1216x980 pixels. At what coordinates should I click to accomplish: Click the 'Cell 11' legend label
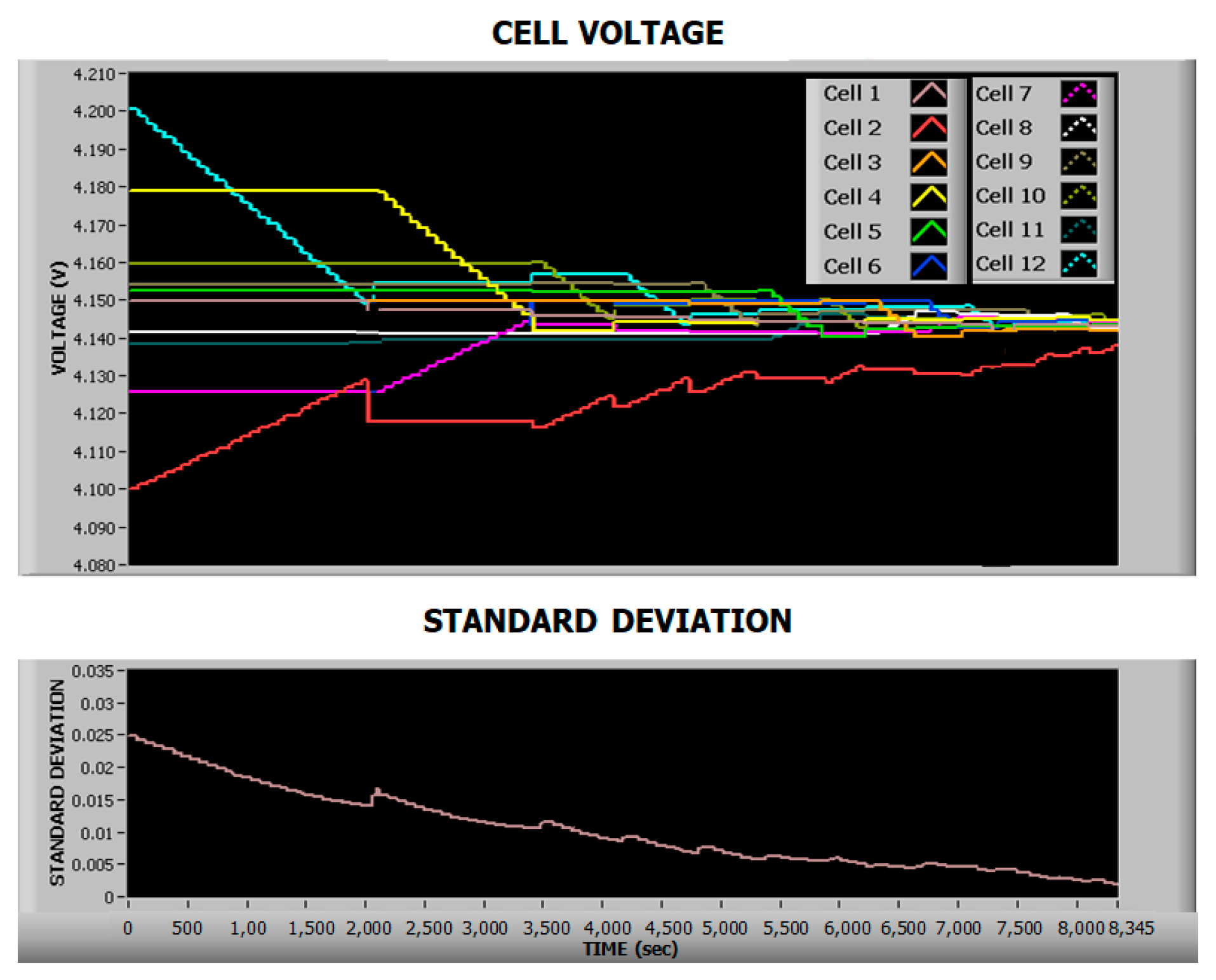click(1010, 230)
